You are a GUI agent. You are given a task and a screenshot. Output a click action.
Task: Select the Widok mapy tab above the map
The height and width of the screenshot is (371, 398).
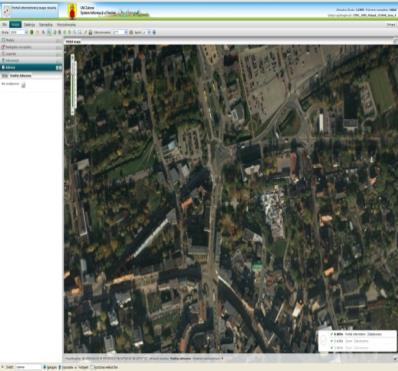coord(73,42)
